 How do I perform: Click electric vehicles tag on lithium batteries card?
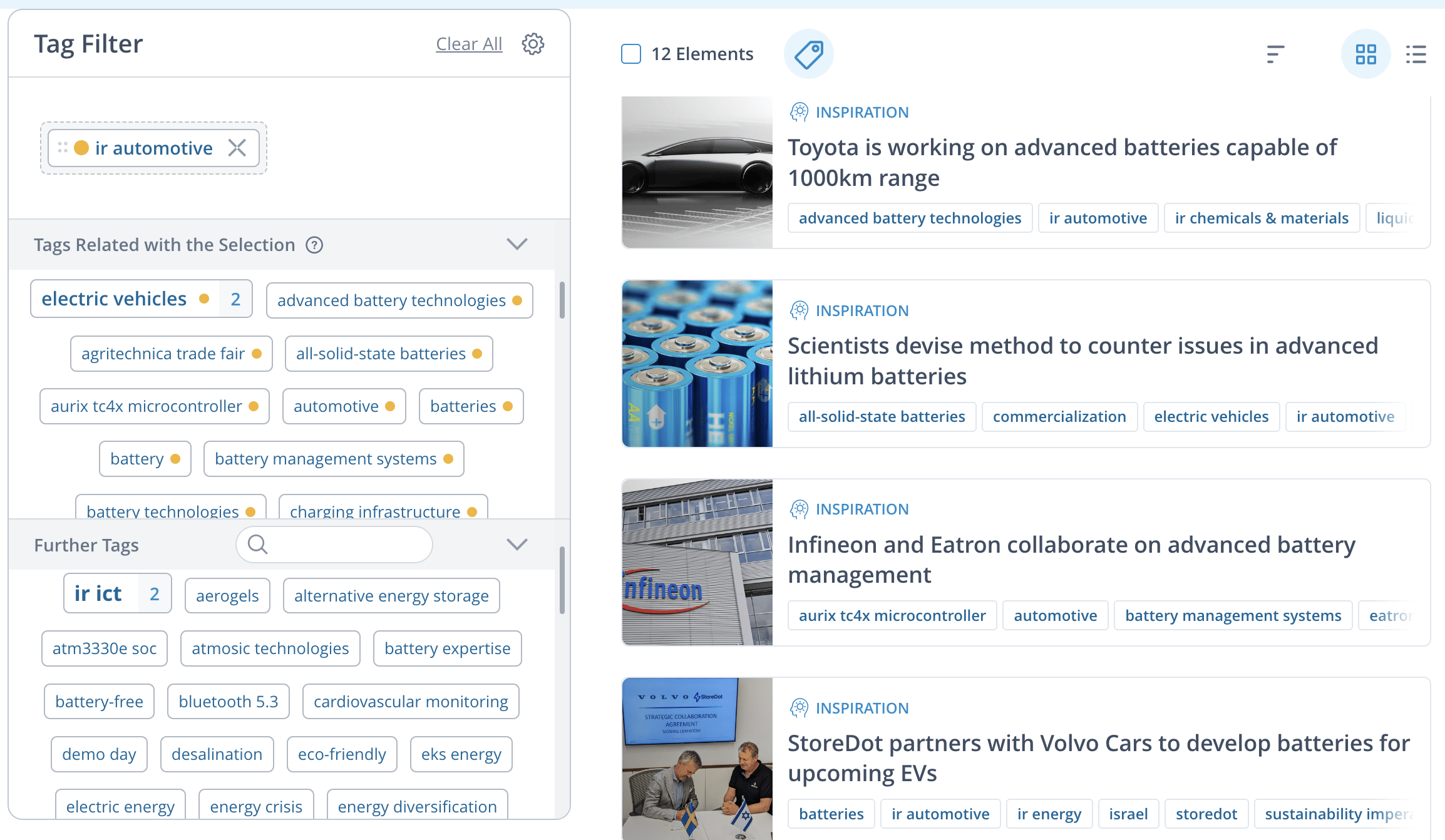point(1211,416)
